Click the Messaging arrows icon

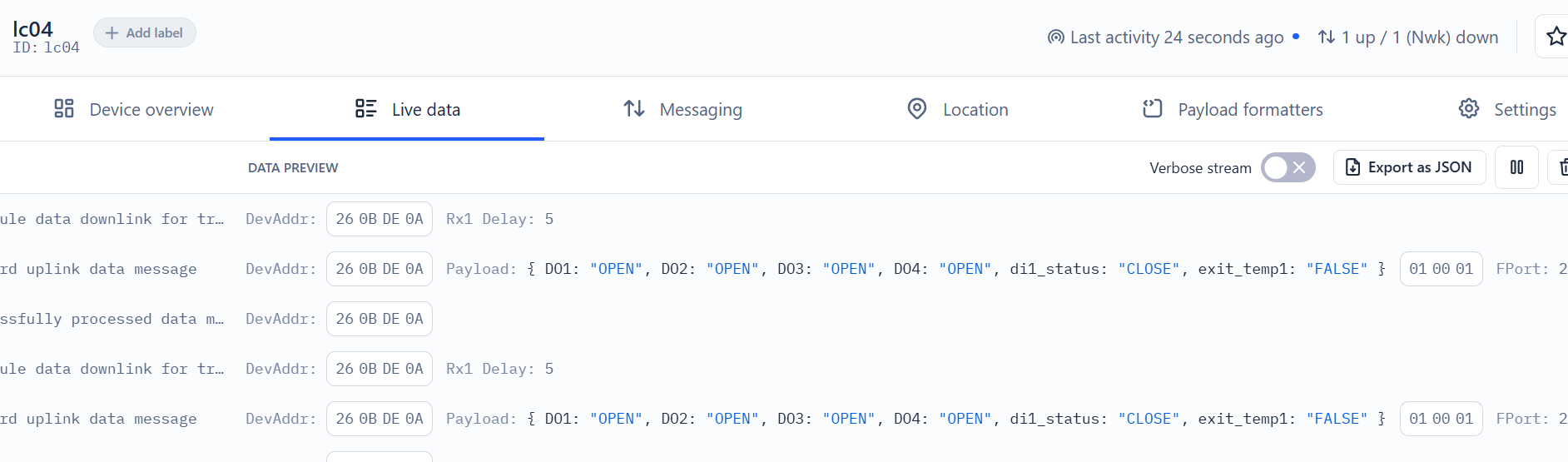[634, 109]
